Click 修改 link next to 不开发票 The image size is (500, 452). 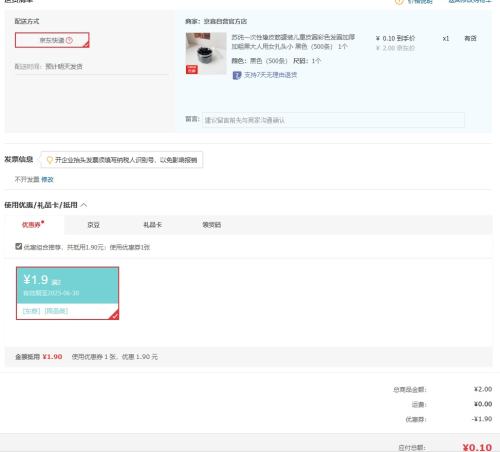[47, 179]
